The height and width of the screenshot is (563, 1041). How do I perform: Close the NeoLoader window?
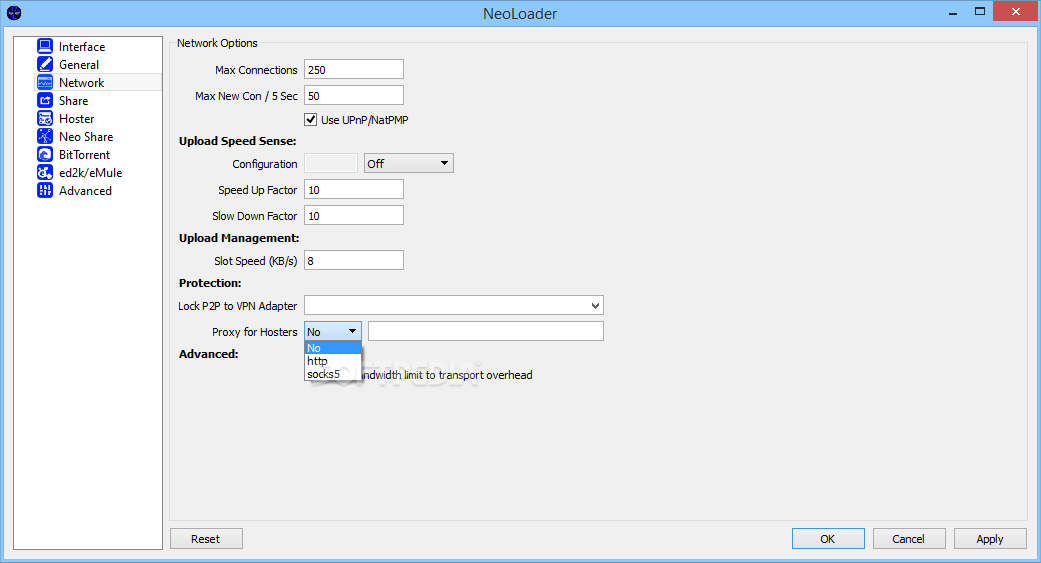point(1016,11)
